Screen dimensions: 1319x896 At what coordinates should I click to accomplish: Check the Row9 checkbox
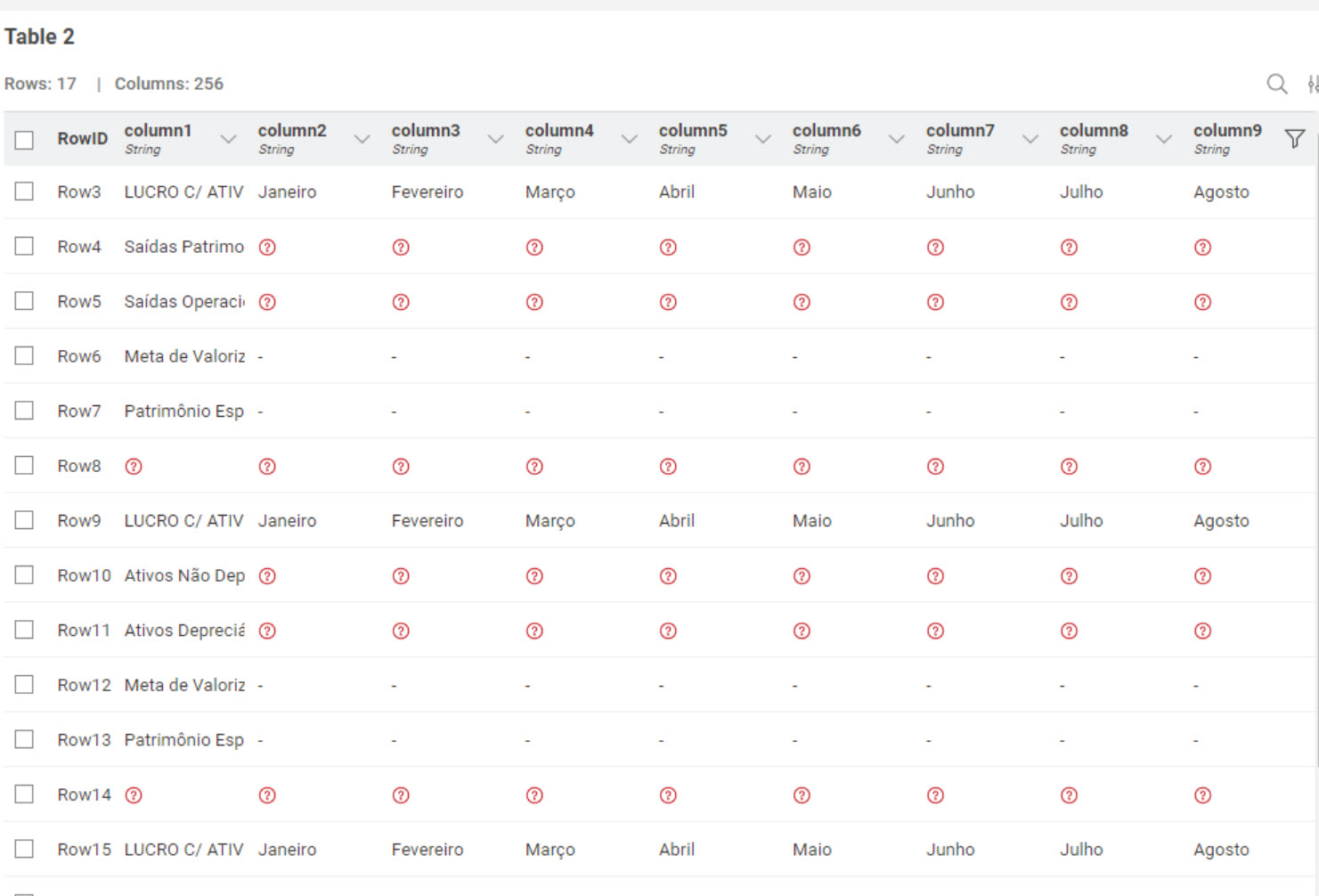tap(24, 520)
